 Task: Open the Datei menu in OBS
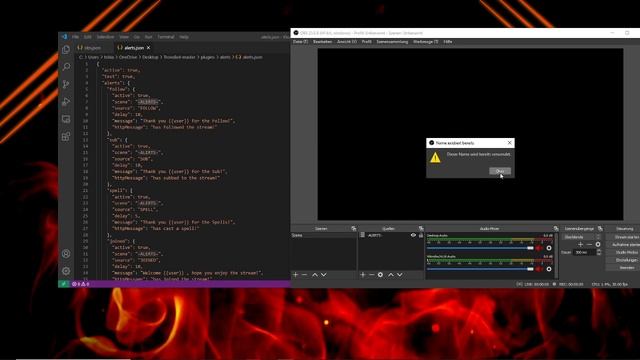coord(300,42)
